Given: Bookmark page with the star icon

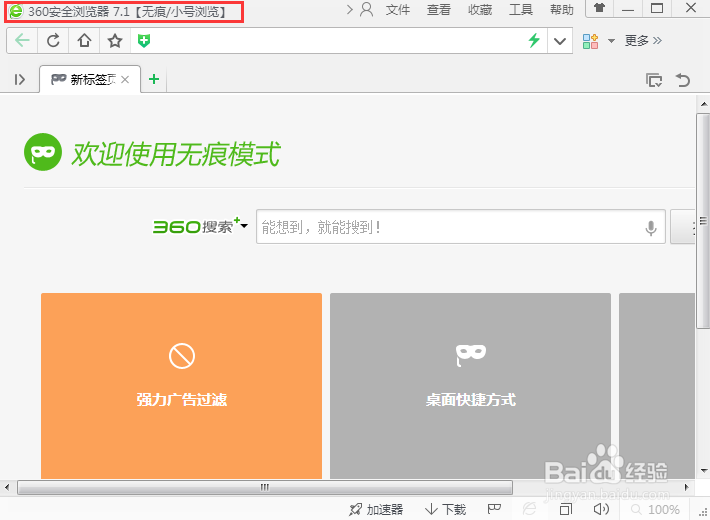Looking at the screenshot, I should (115, 41).
